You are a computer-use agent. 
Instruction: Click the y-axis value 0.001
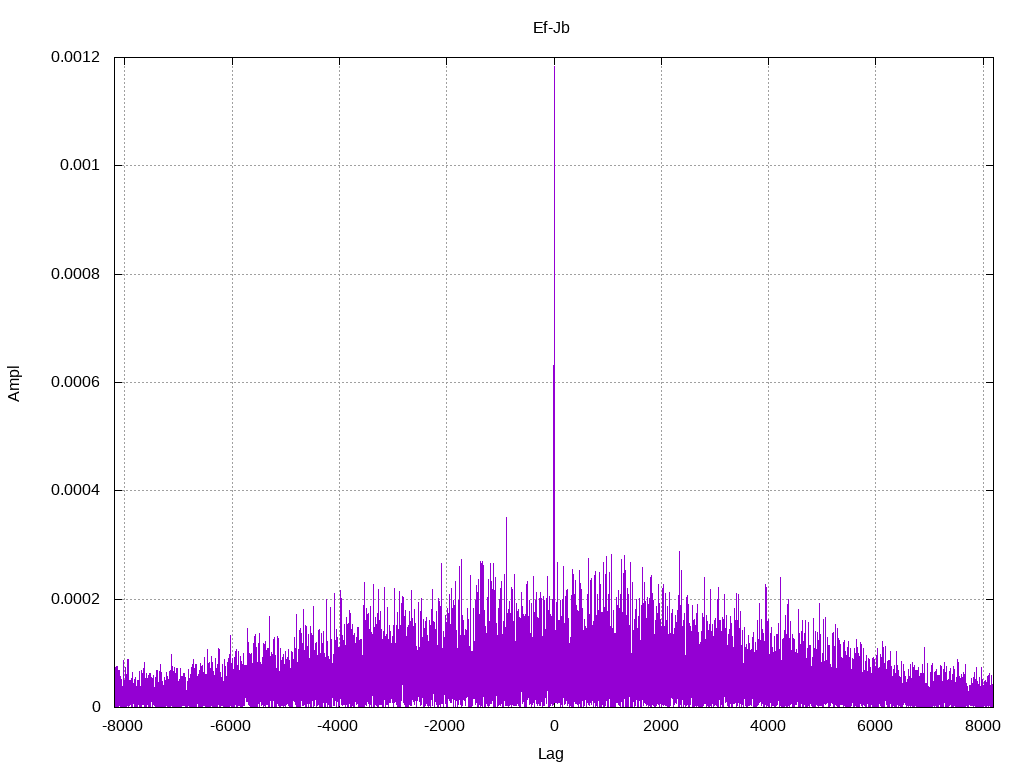(x=80, y=165)
